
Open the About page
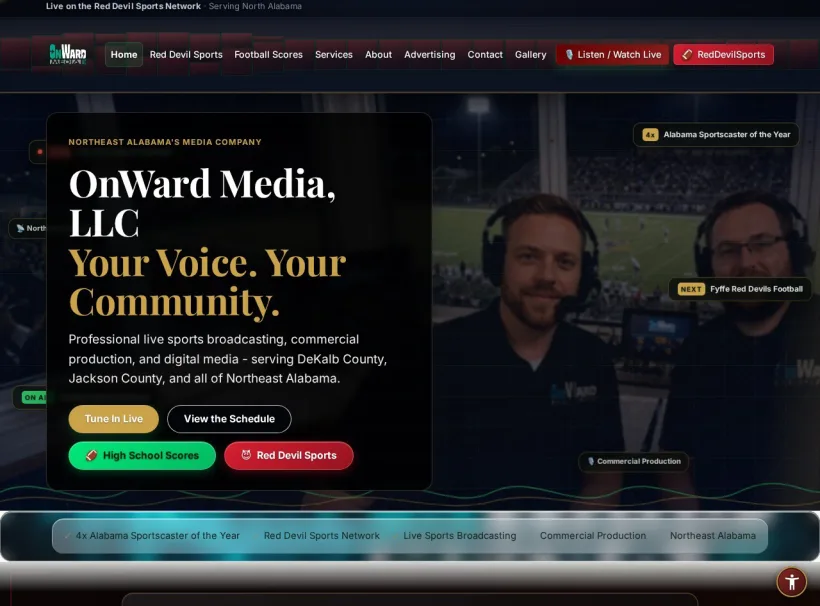(x=378, y=54)
